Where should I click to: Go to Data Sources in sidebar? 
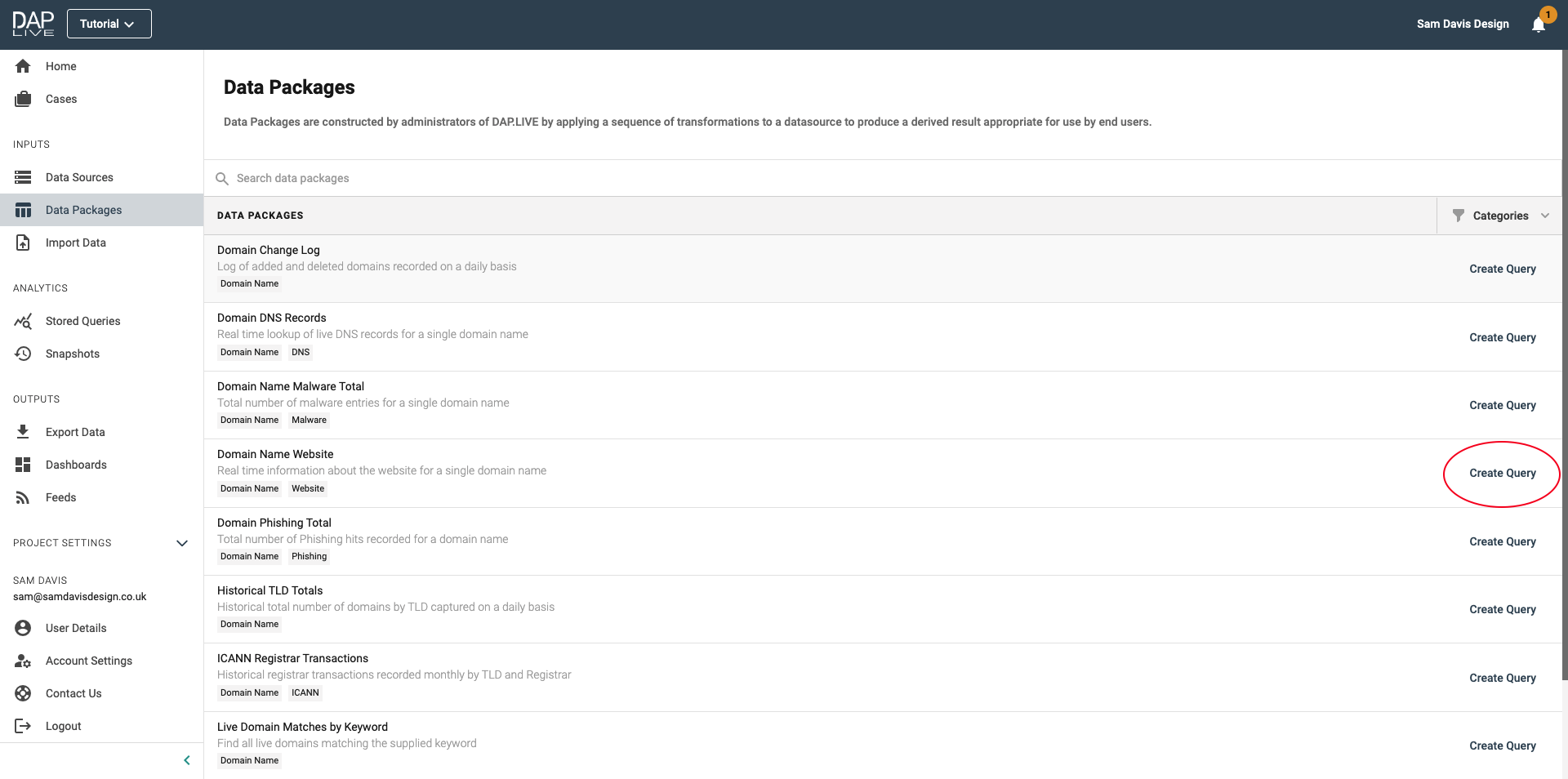(x=79, y=177)
